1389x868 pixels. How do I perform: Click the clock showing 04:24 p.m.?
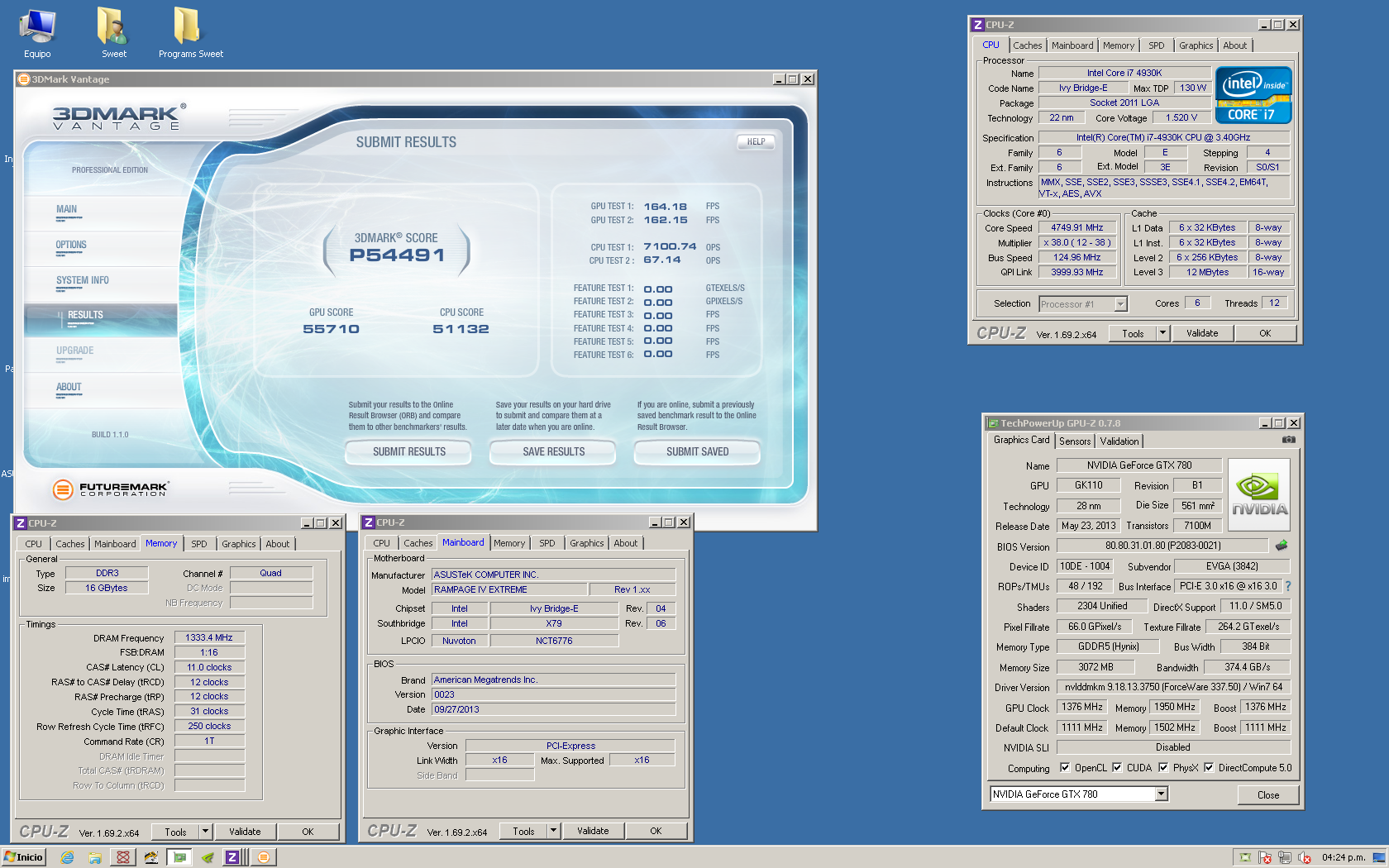(1343, 857)
